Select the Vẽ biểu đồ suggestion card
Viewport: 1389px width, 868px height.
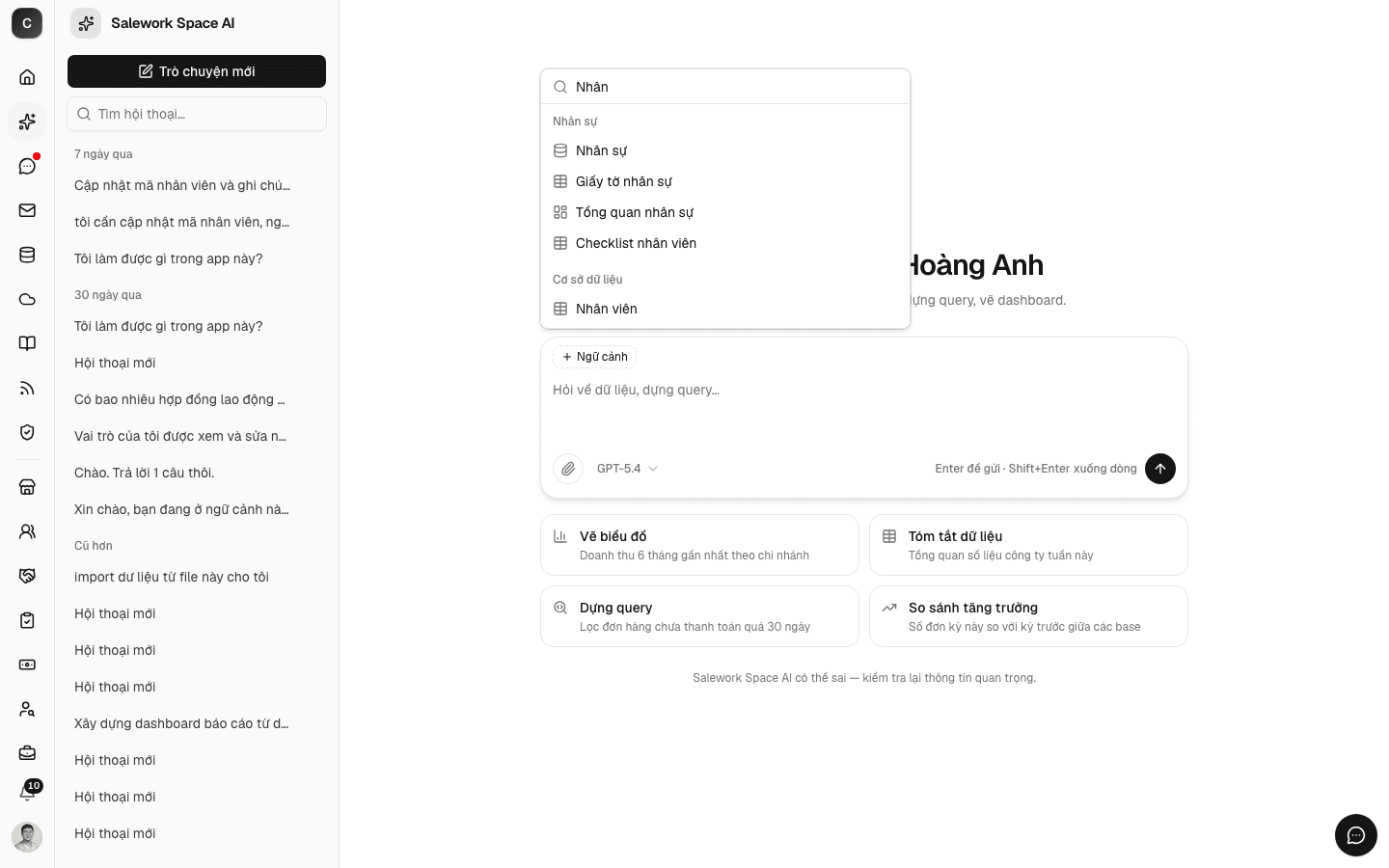(699, 545)
